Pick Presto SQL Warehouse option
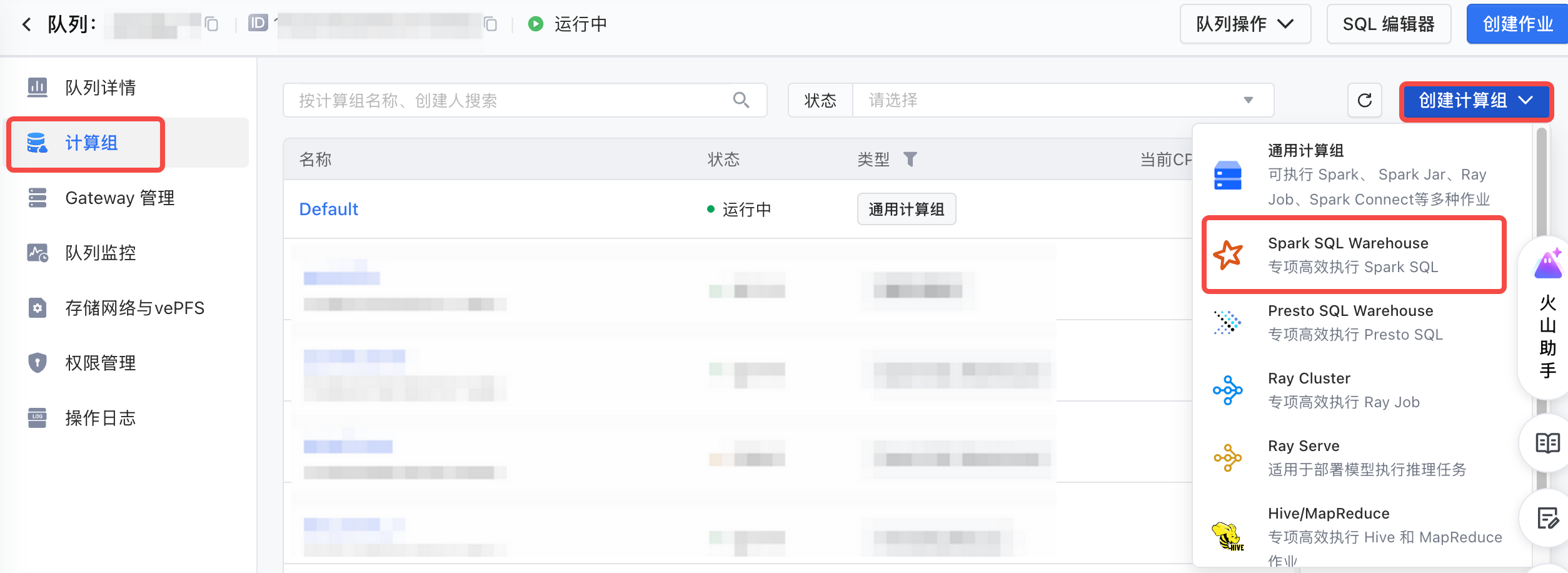The width and height of the screenshot is (1568, 573). [x=1354, y=322]
